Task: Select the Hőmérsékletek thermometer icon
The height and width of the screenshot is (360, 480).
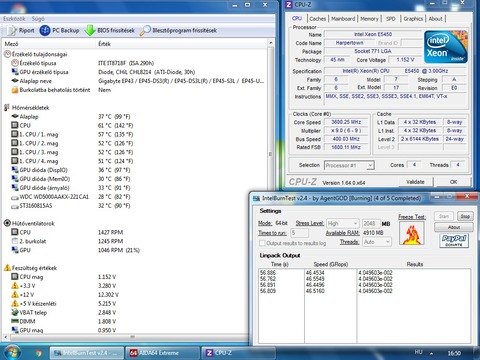Action: tap(7, 107)
